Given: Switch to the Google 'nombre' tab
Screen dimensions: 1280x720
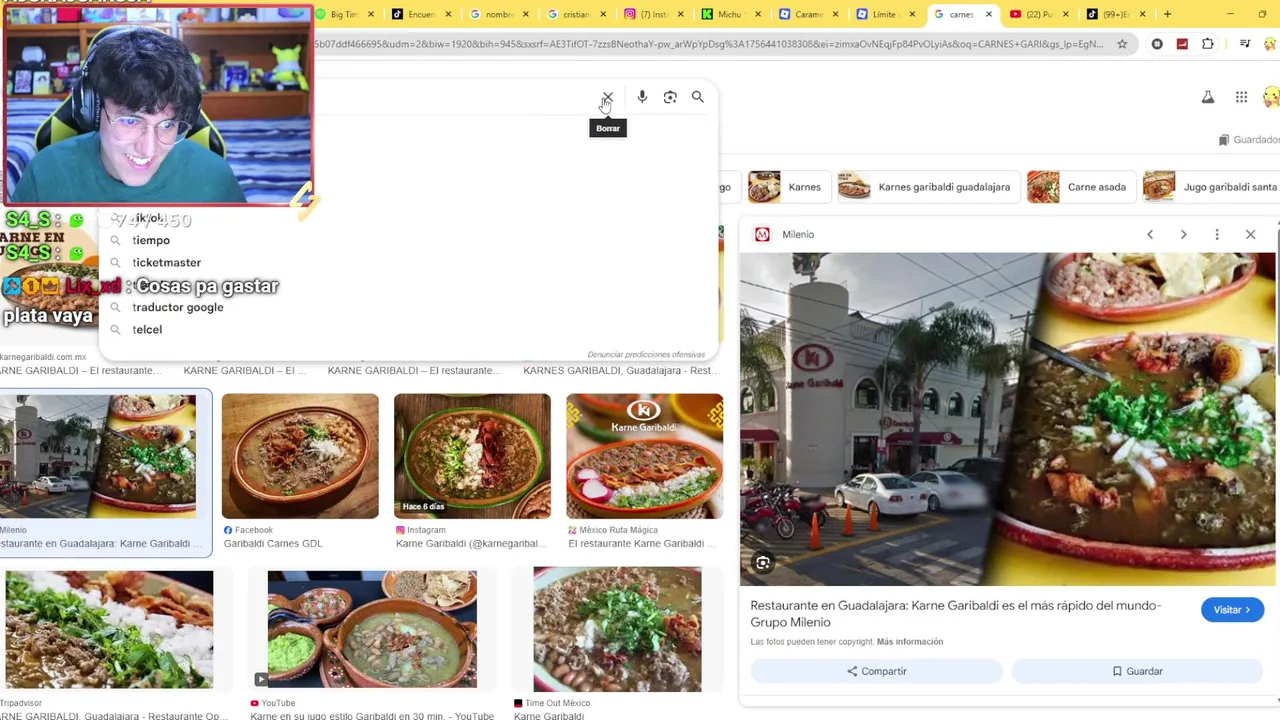Looking at the screenshot, I should tap(501, 14).
